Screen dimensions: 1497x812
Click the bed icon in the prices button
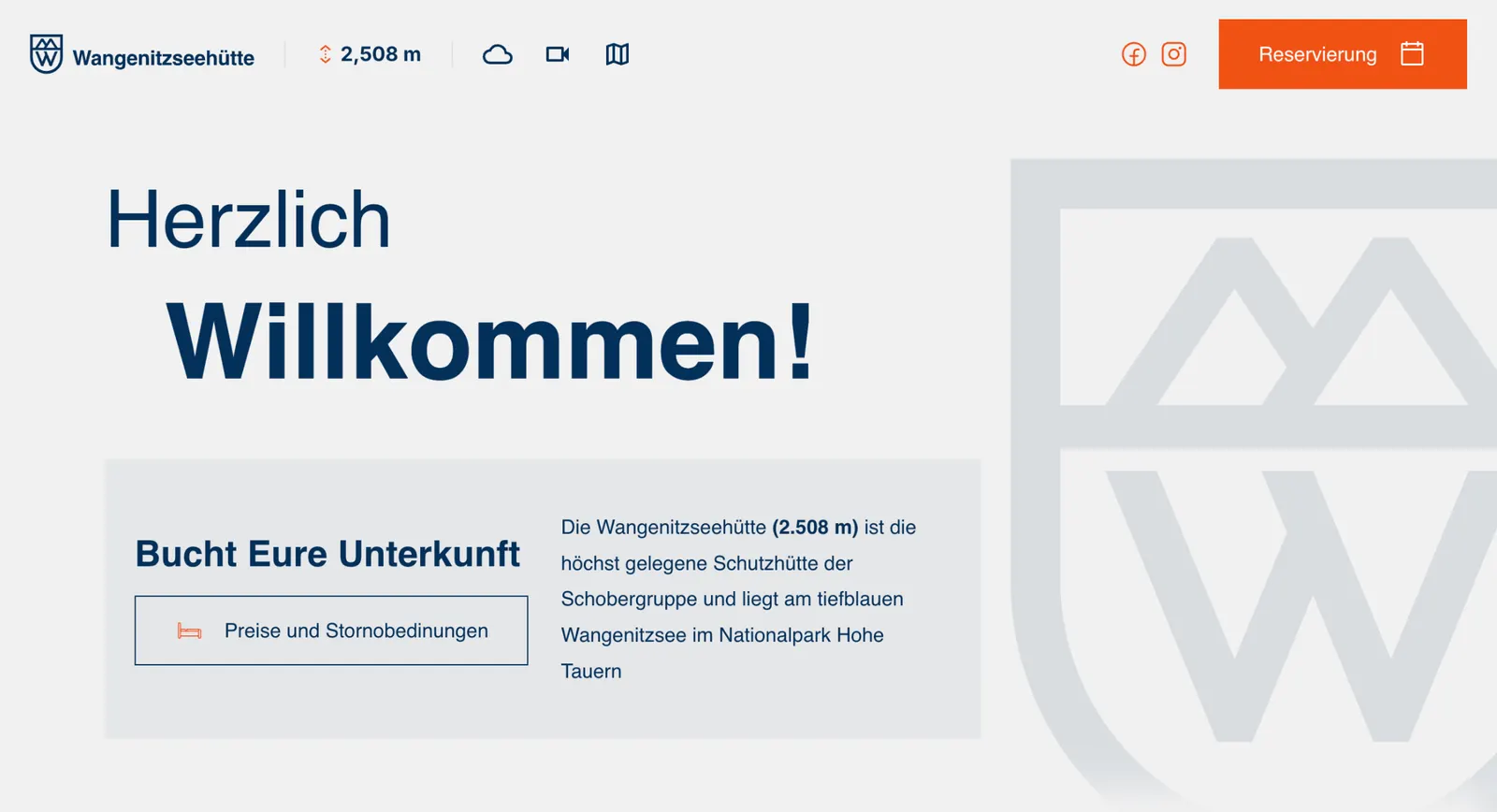pos(189,631)
